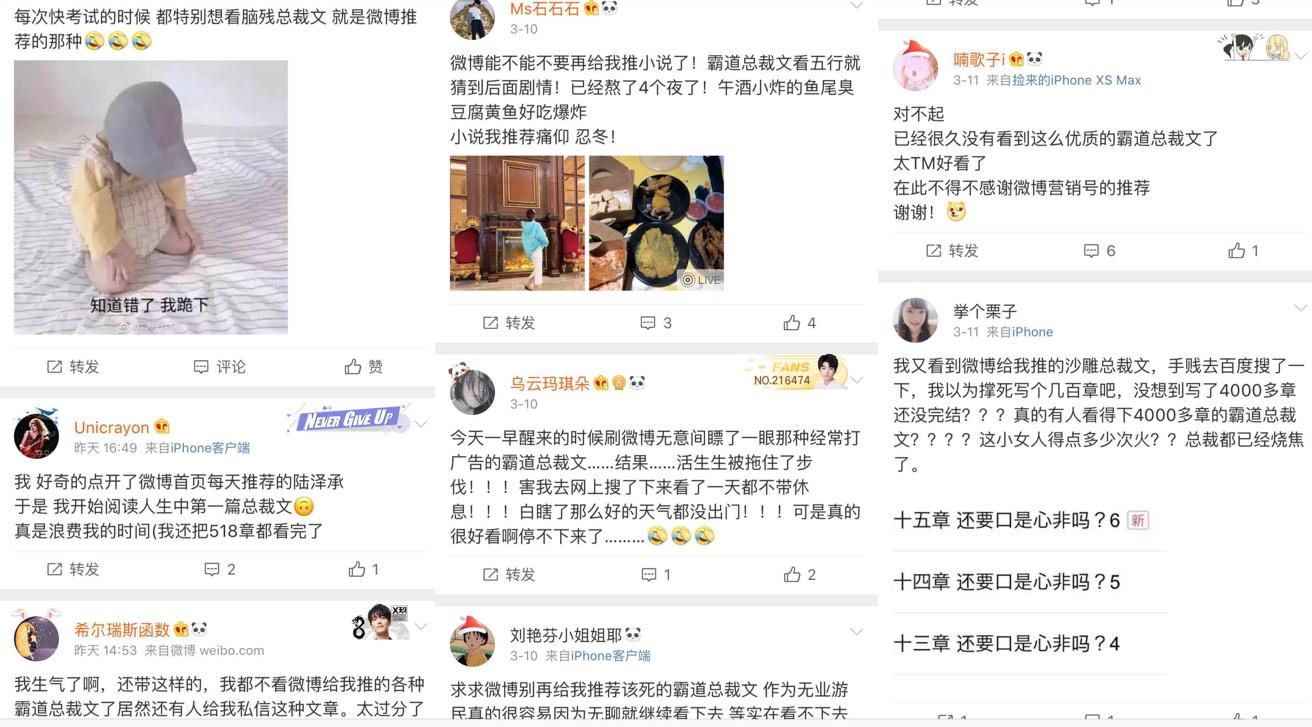Open 2 comments on Unicrayon's post

click(220, 569)
